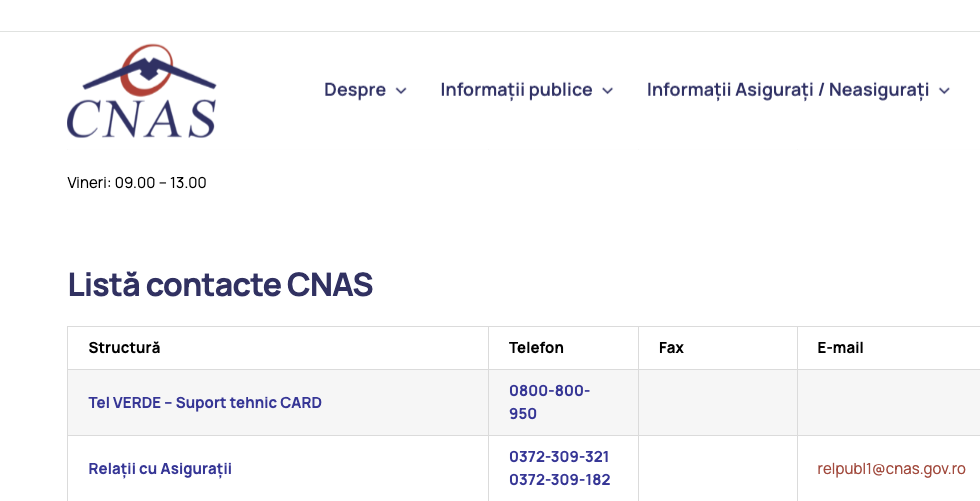Click phone number 0372-309-182
Viewport: 980px width, 501px height.
(x=559, y=480)
